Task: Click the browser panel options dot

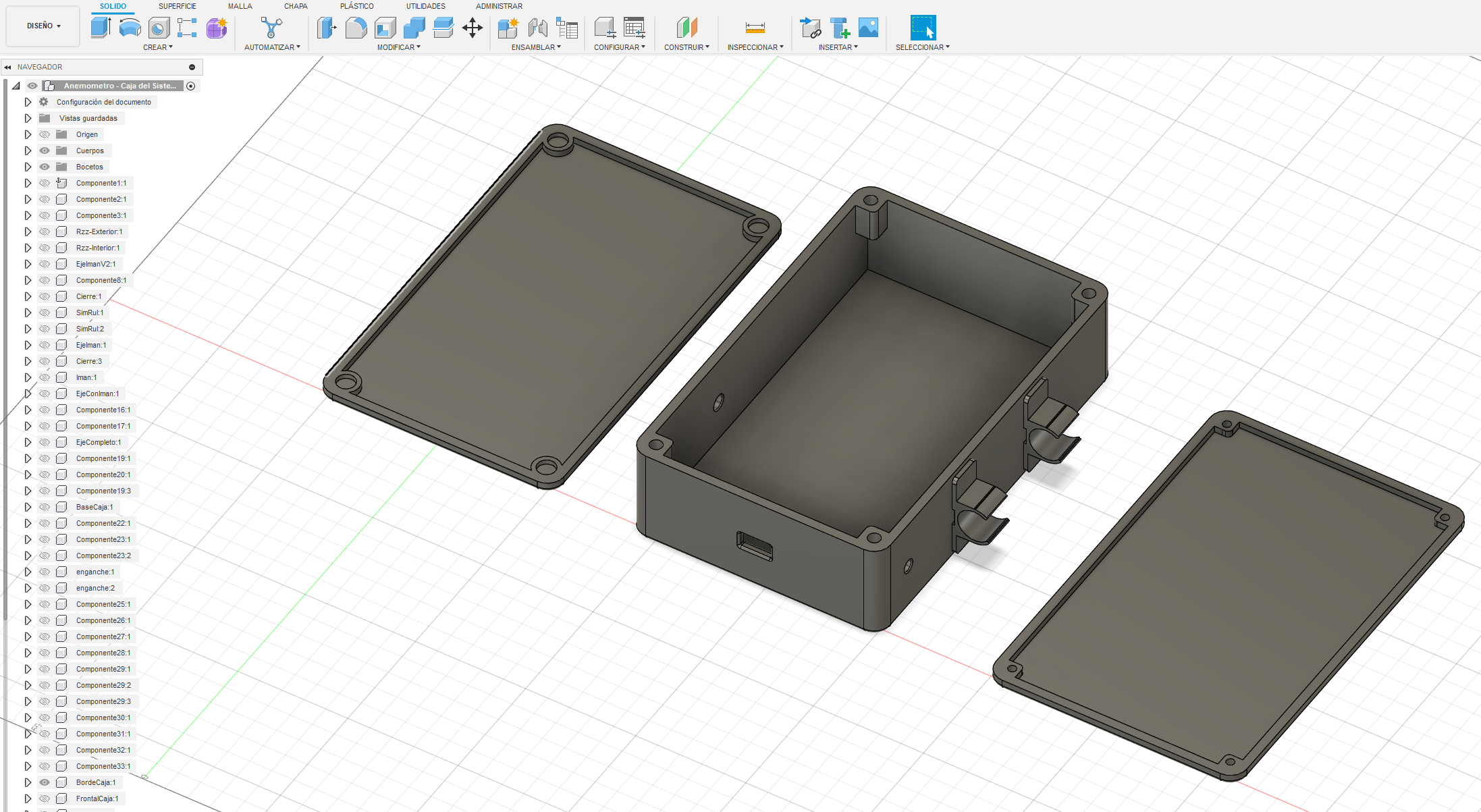Action: [x=192, y=67]
